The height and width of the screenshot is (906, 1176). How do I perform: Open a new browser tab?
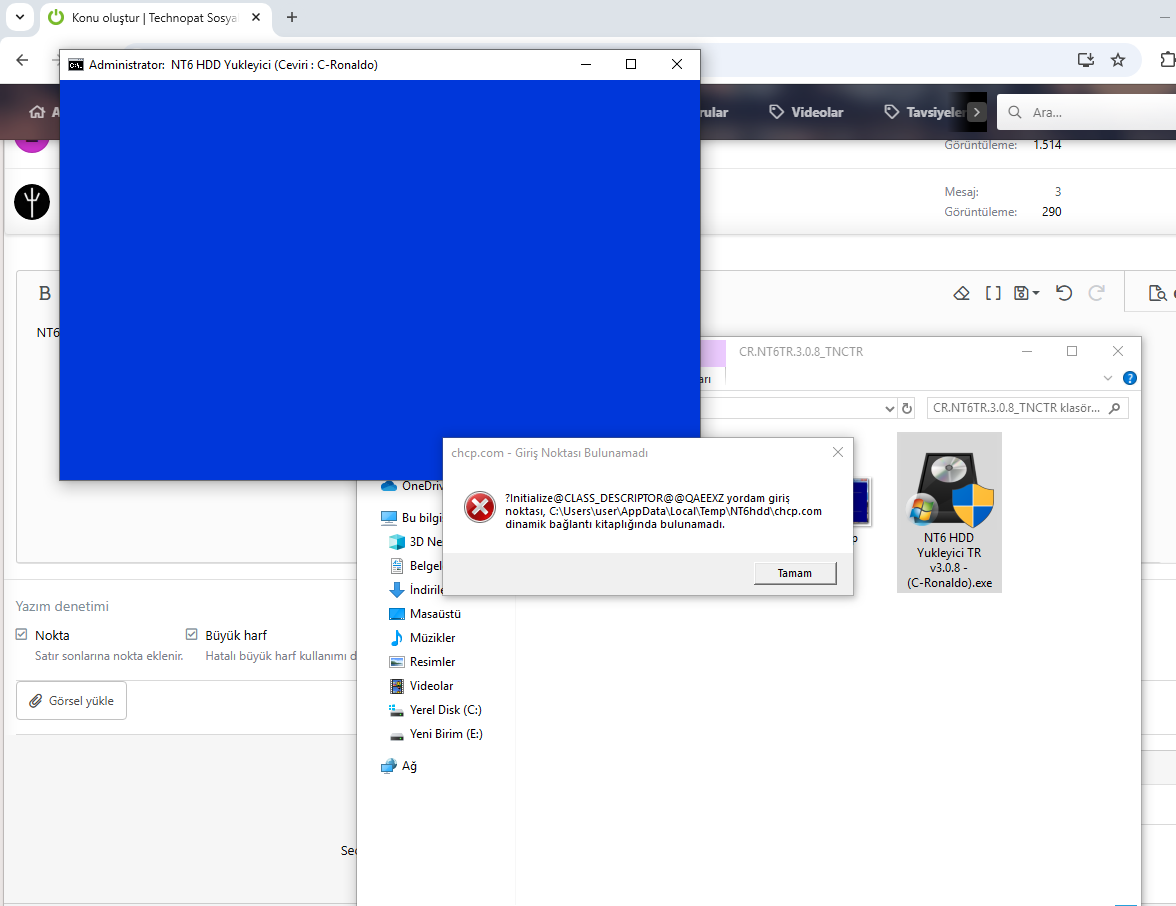coord(292,17)
